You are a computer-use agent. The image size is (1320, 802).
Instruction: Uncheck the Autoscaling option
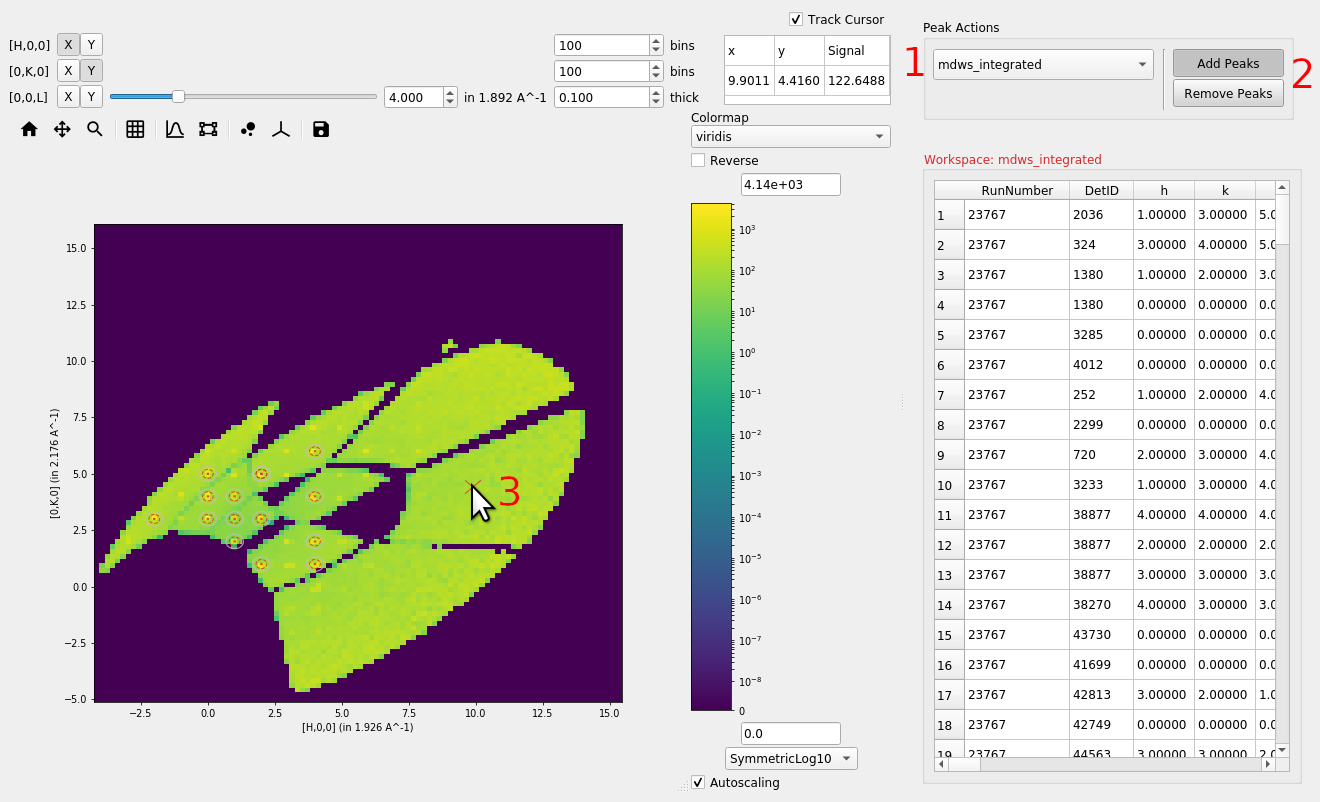click(697, 782)
